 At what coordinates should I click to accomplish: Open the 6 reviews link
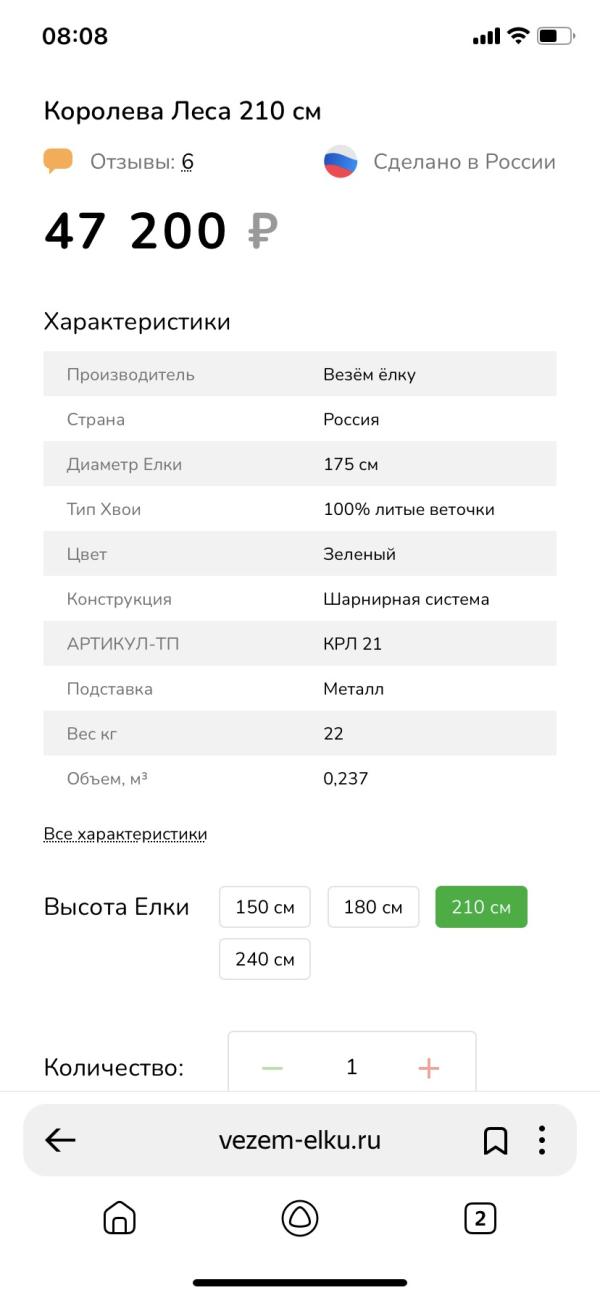[x=187, y=162]
